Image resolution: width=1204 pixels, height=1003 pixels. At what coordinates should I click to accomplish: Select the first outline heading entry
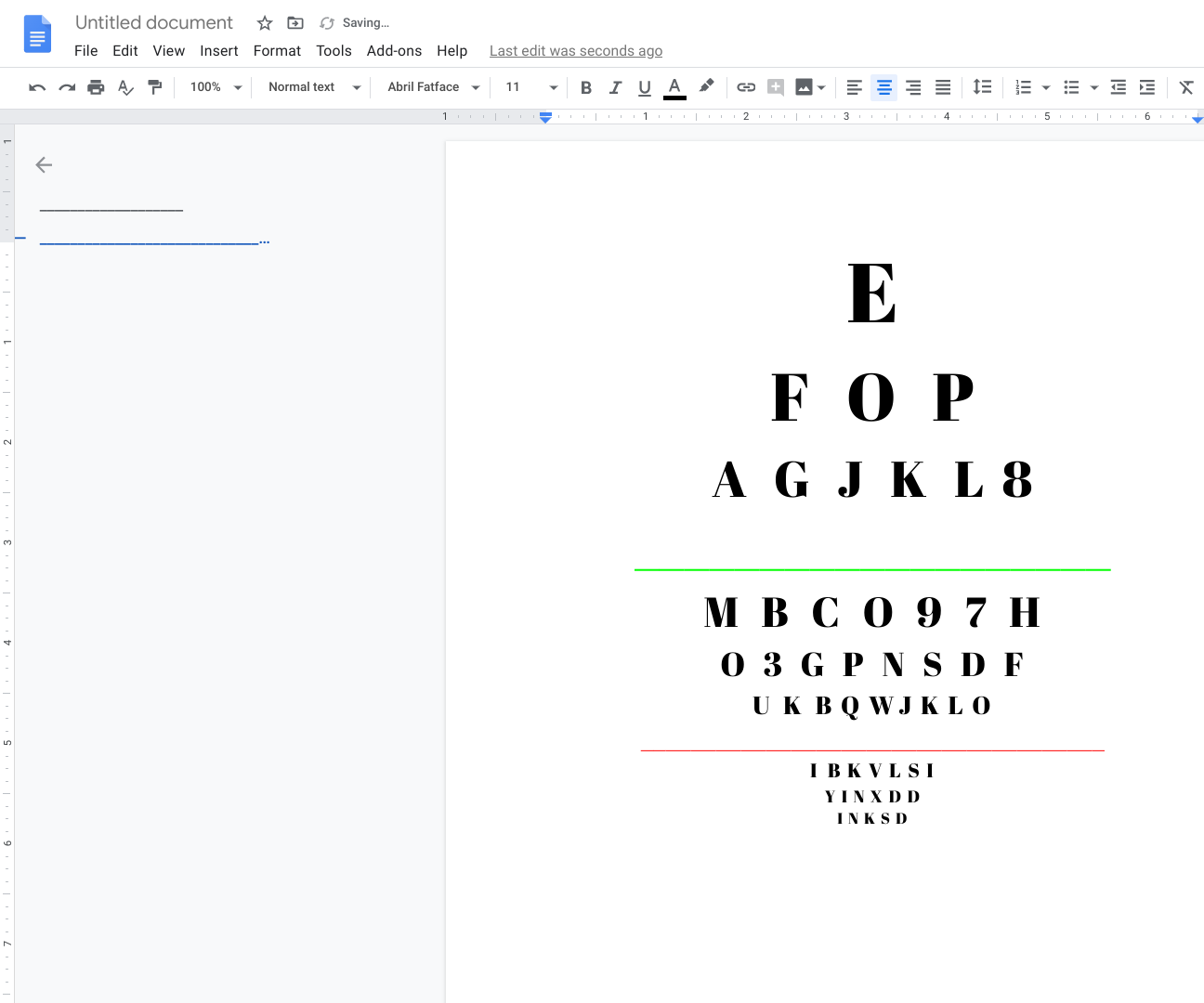[x=111, y=210]
